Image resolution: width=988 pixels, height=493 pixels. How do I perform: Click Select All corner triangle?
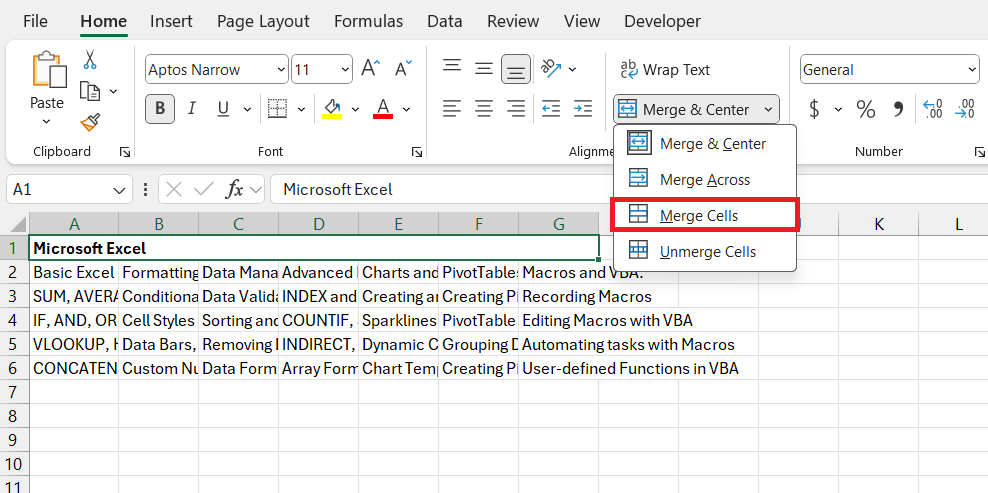point(18,224)
